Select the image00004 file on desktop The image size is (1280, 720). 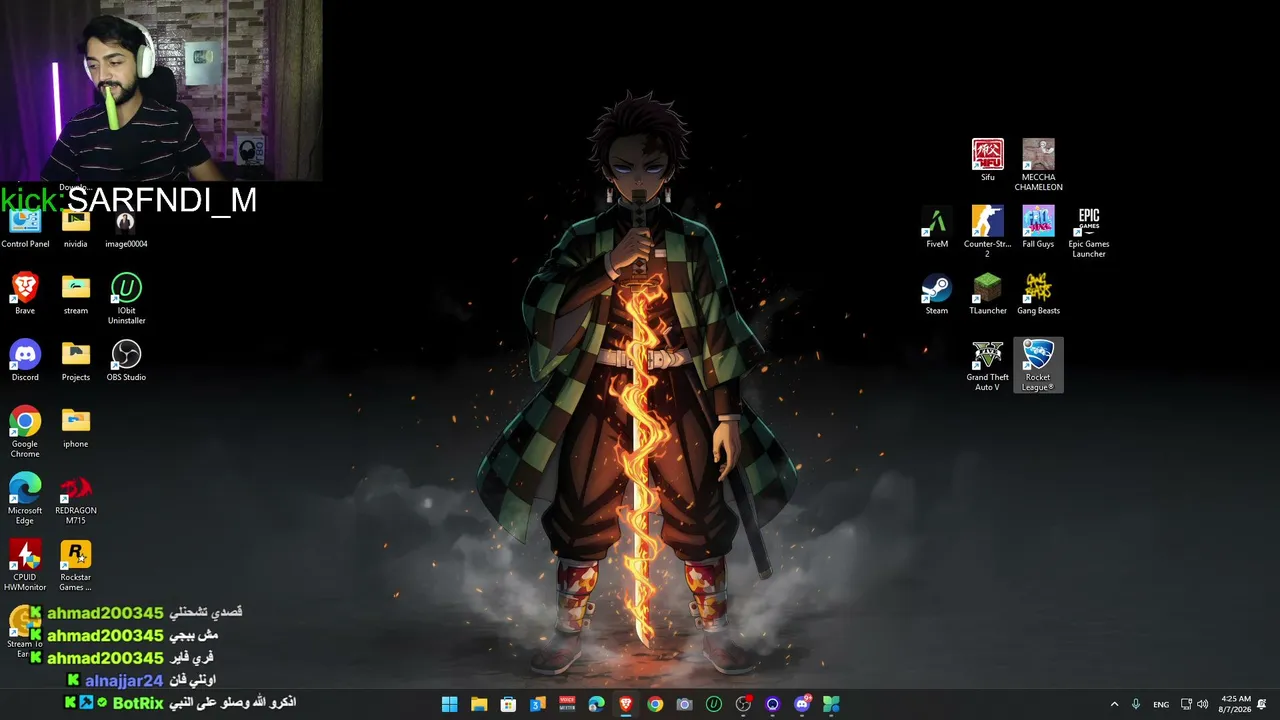point(126,229)
